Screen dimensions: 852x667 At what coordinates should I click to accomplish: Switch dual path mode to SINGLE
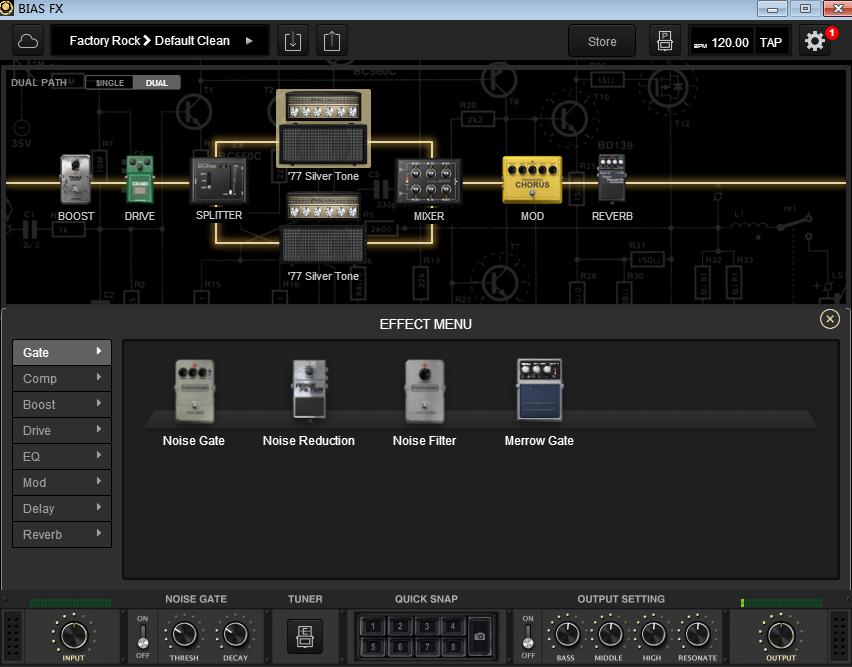pos(110,82)
